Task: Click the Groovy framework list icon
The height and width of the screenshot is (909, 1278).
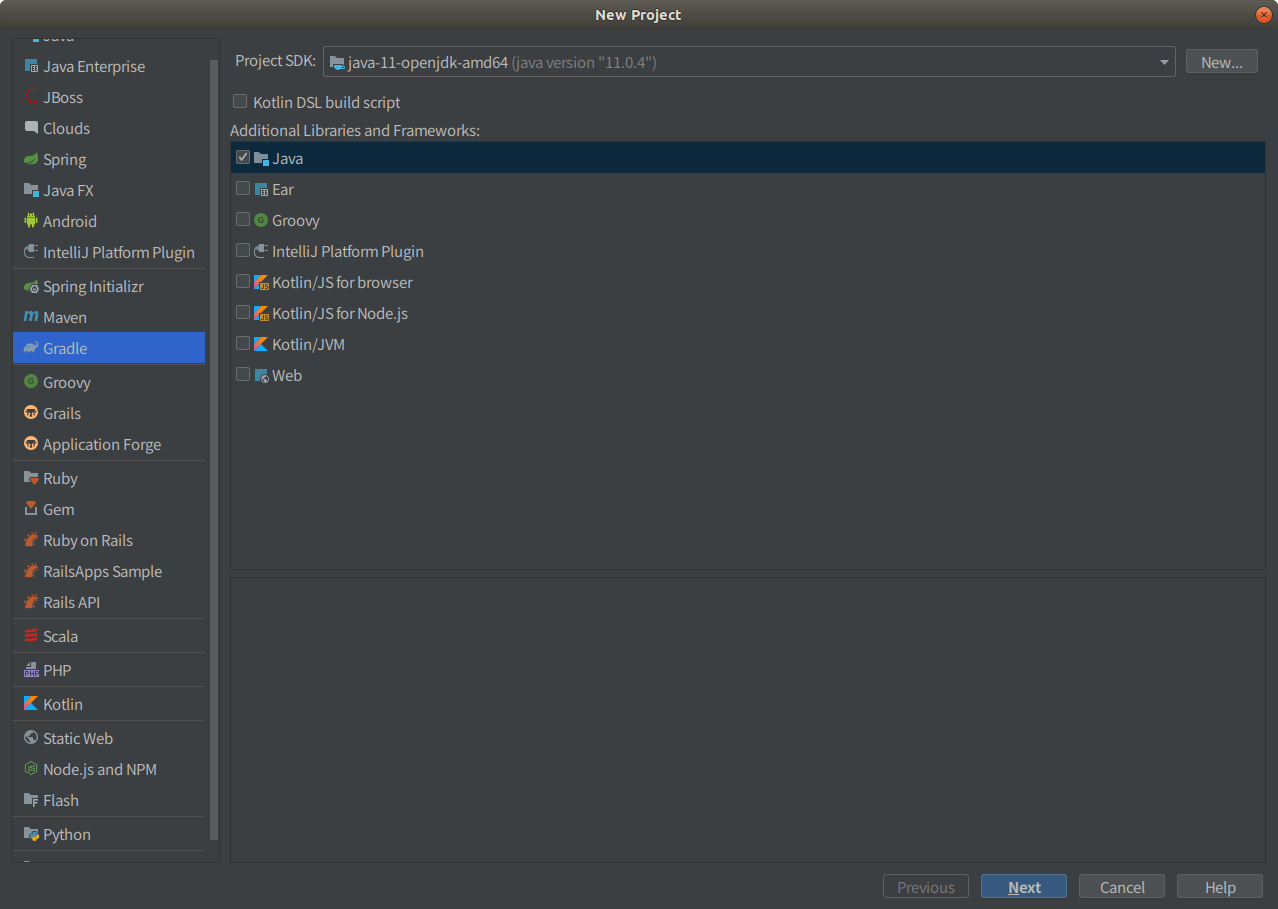Action: (x=261, y=221)
